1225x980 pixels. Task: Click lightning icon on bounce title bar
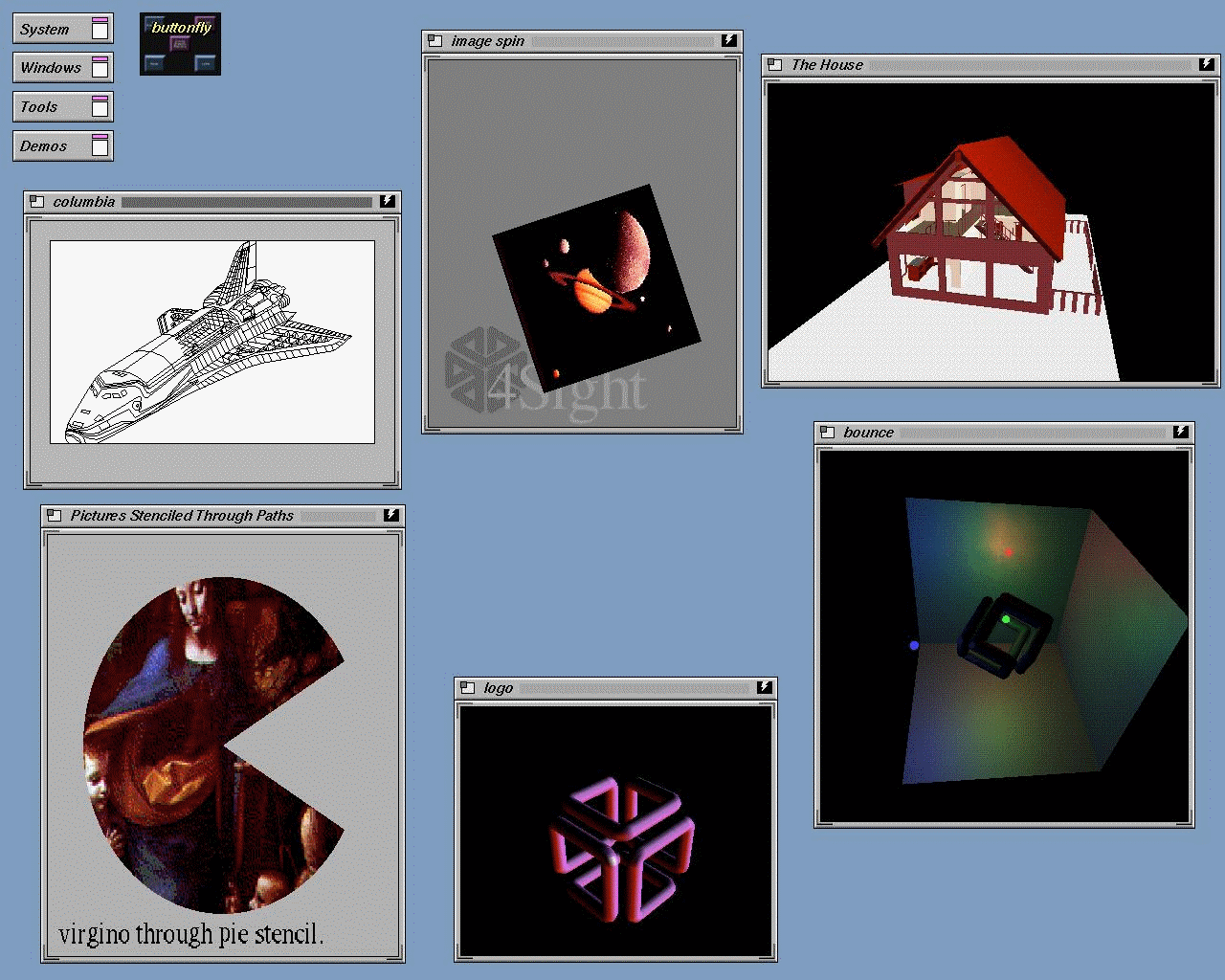(1180, 432)
